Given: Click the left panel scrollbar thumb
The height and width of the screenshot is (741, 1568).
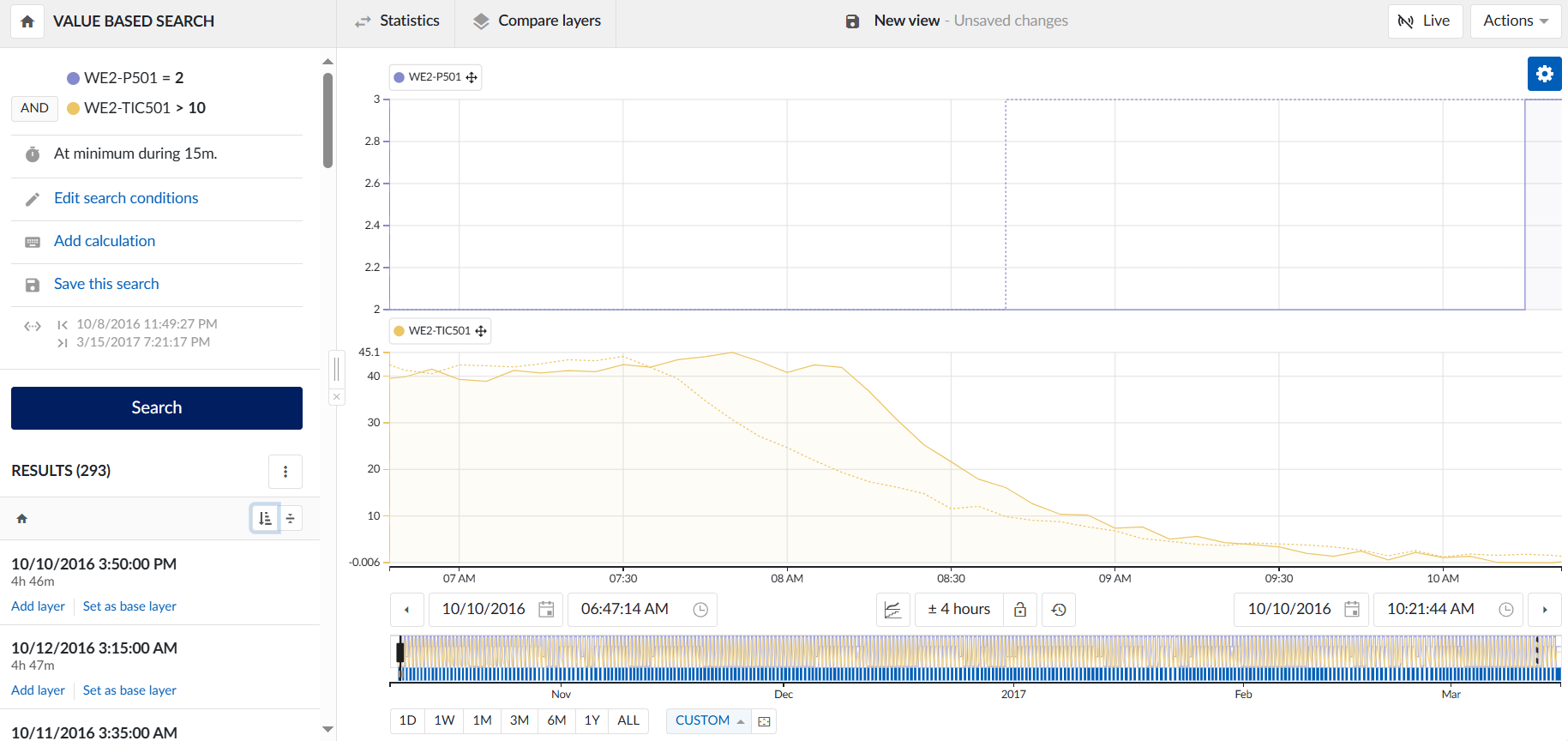Looking at the screenshot, I should [x=327, y=120].
